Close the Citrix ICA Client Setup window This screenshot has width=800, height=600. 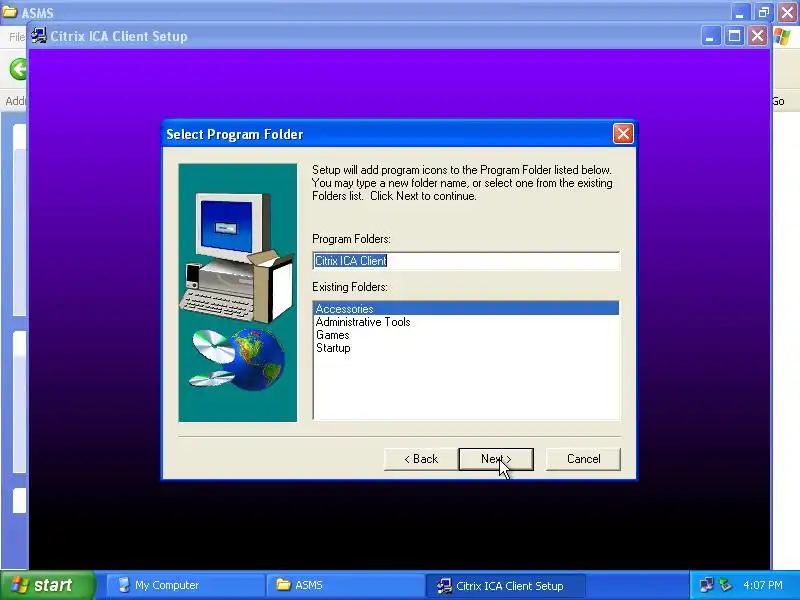pos(758,36)
